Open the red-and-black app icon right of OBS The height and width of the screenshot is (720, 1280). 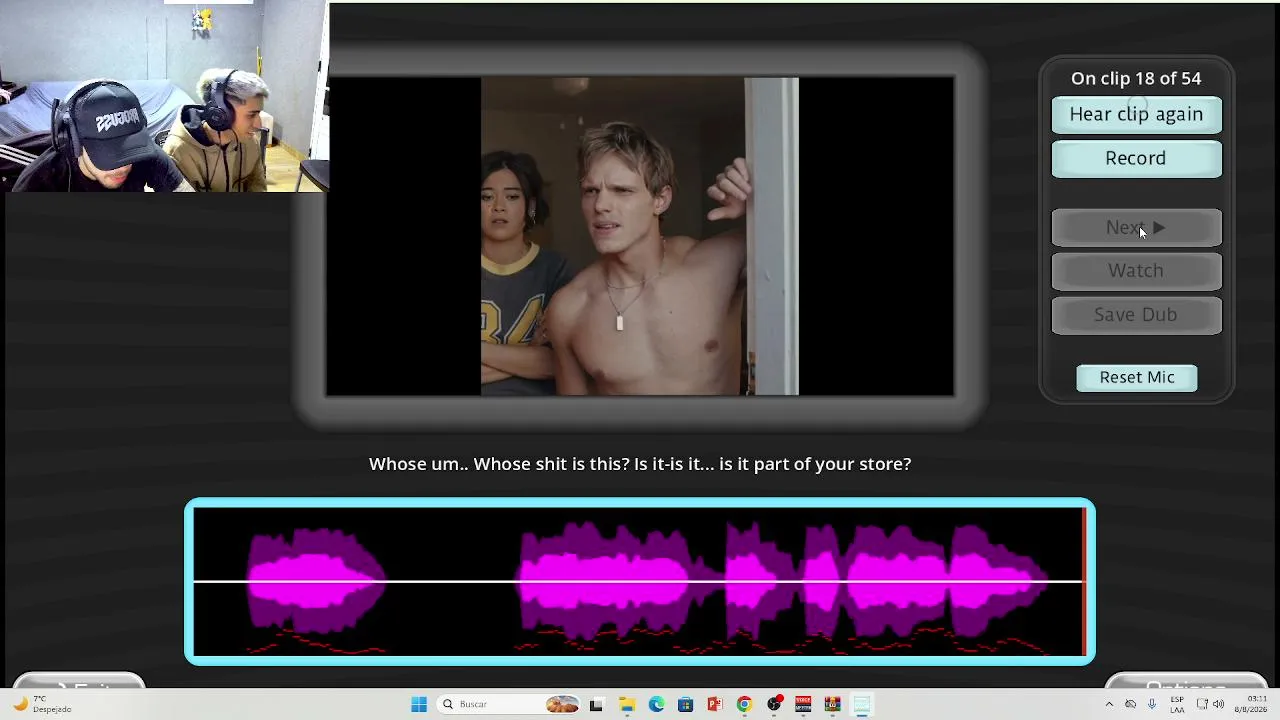point(803,705)
